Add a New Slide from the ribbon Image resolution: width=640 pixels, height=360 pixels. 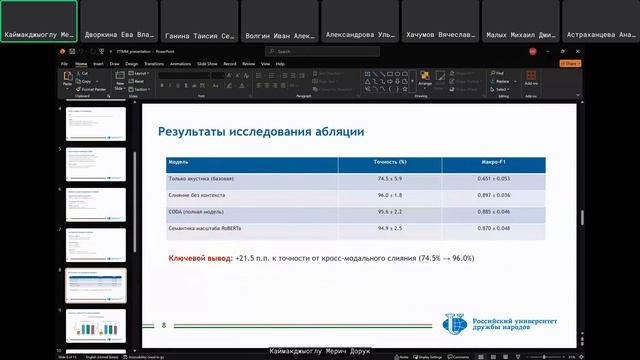pyautogui.click(x=120, y=80)
